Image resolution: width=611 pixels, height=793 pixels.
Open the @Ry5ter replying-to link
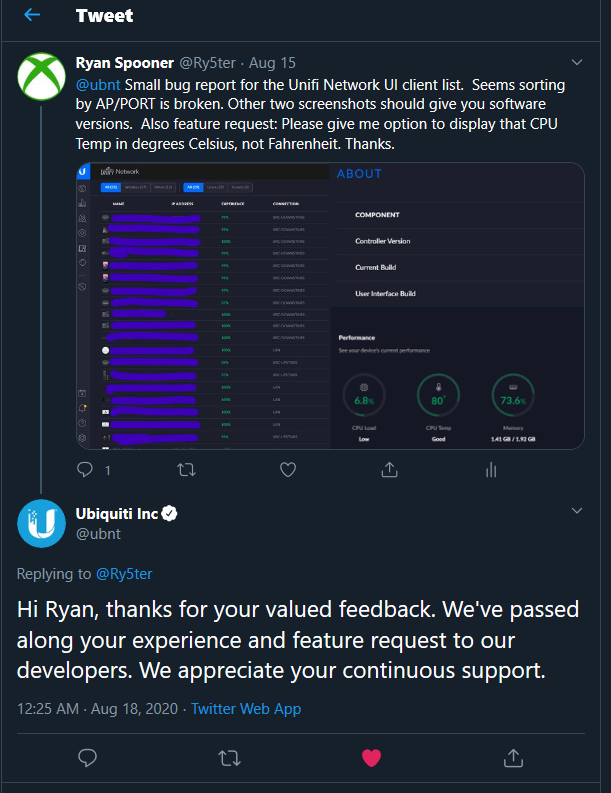click(x=124, y=574)
